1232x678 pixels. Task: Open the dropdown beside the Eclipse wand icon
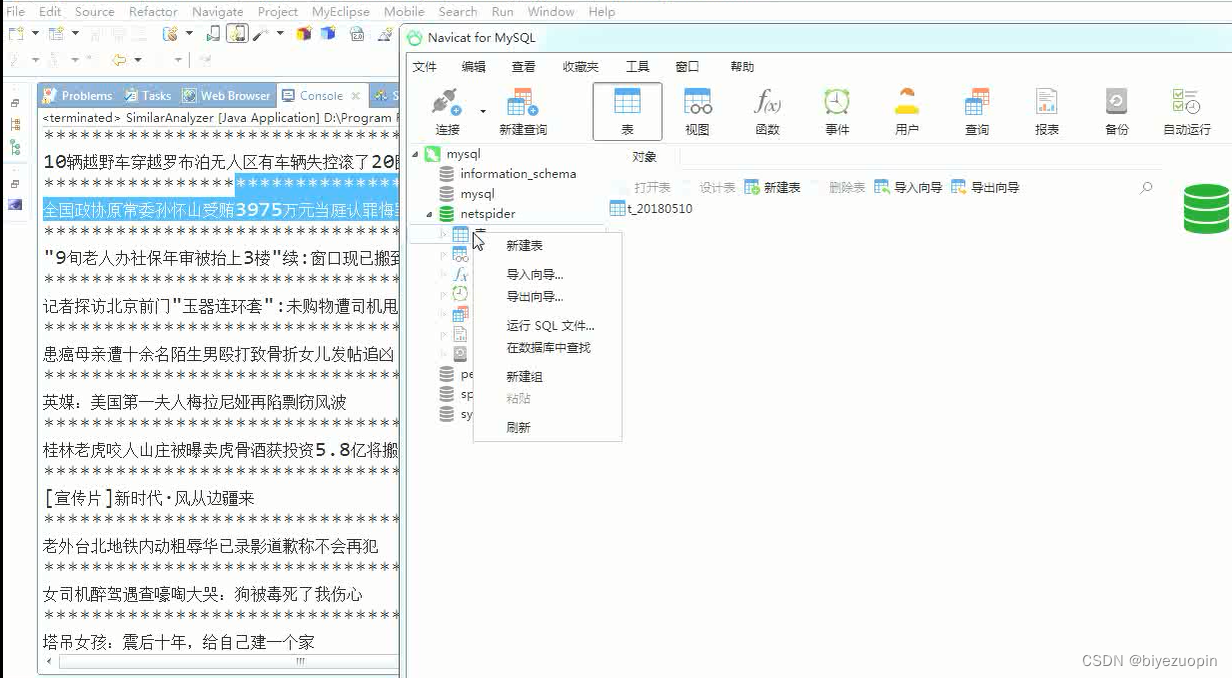coord(280,33)
